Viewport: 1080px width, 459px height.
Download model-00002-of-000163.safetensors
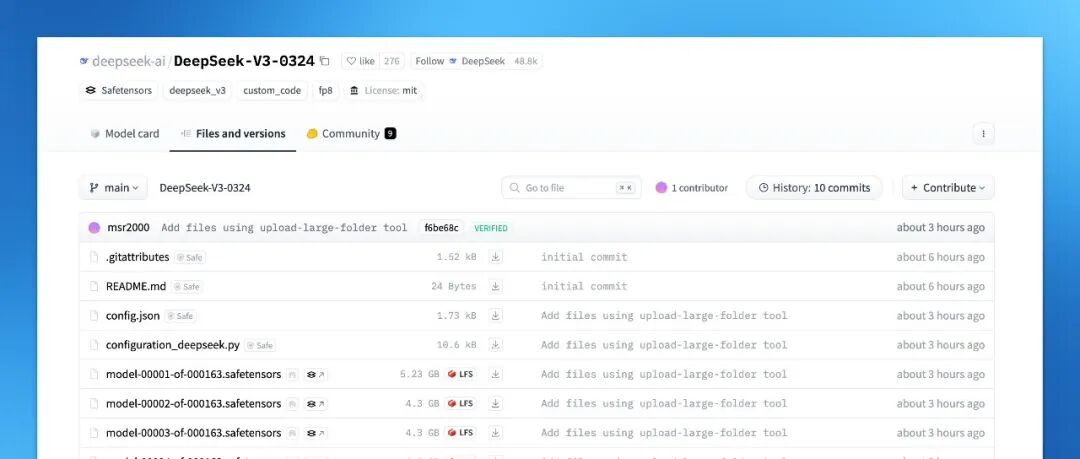(x=495, y=403)
